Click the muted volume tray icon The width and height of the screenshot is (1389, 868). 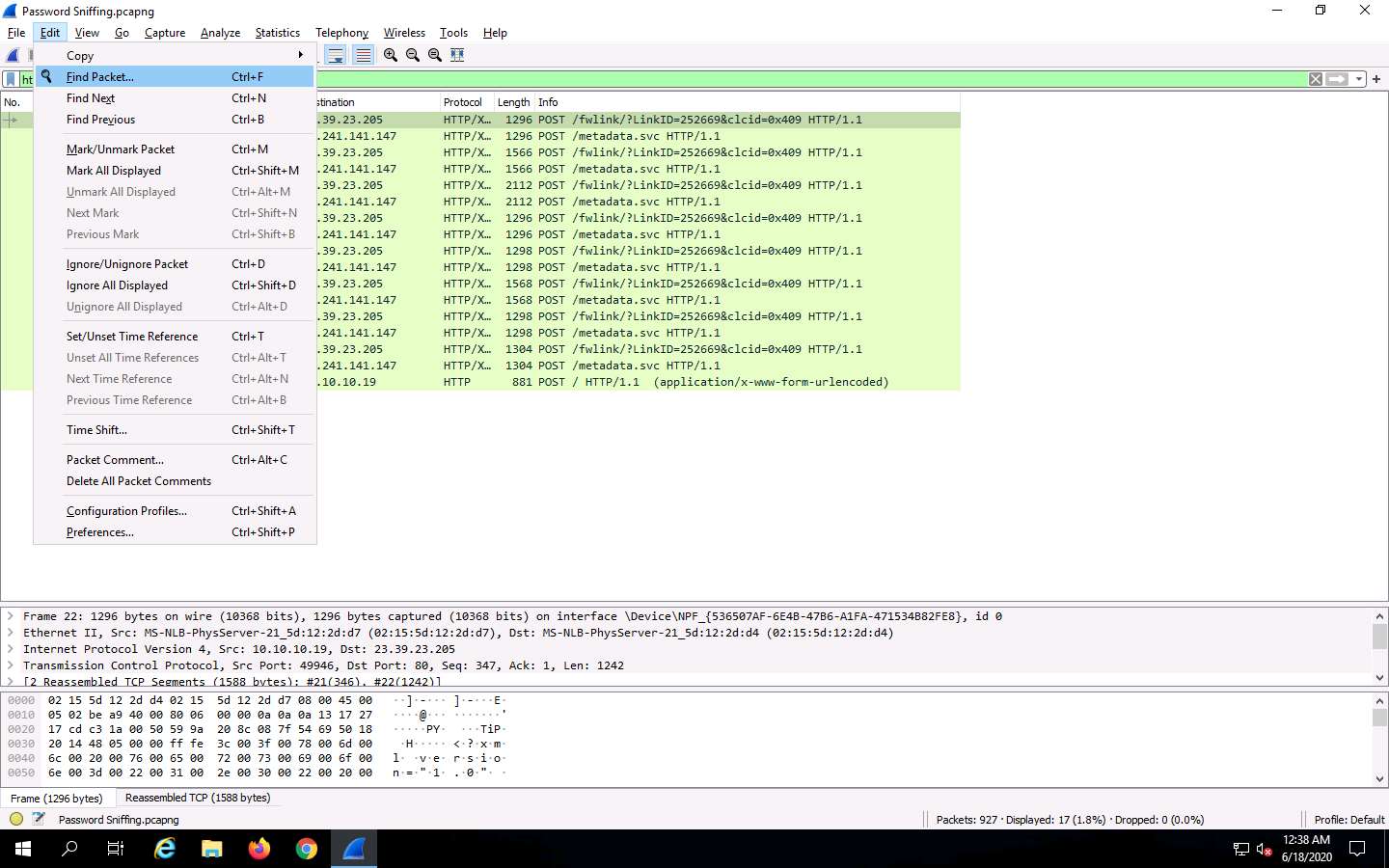click(x=1265, y=850)
